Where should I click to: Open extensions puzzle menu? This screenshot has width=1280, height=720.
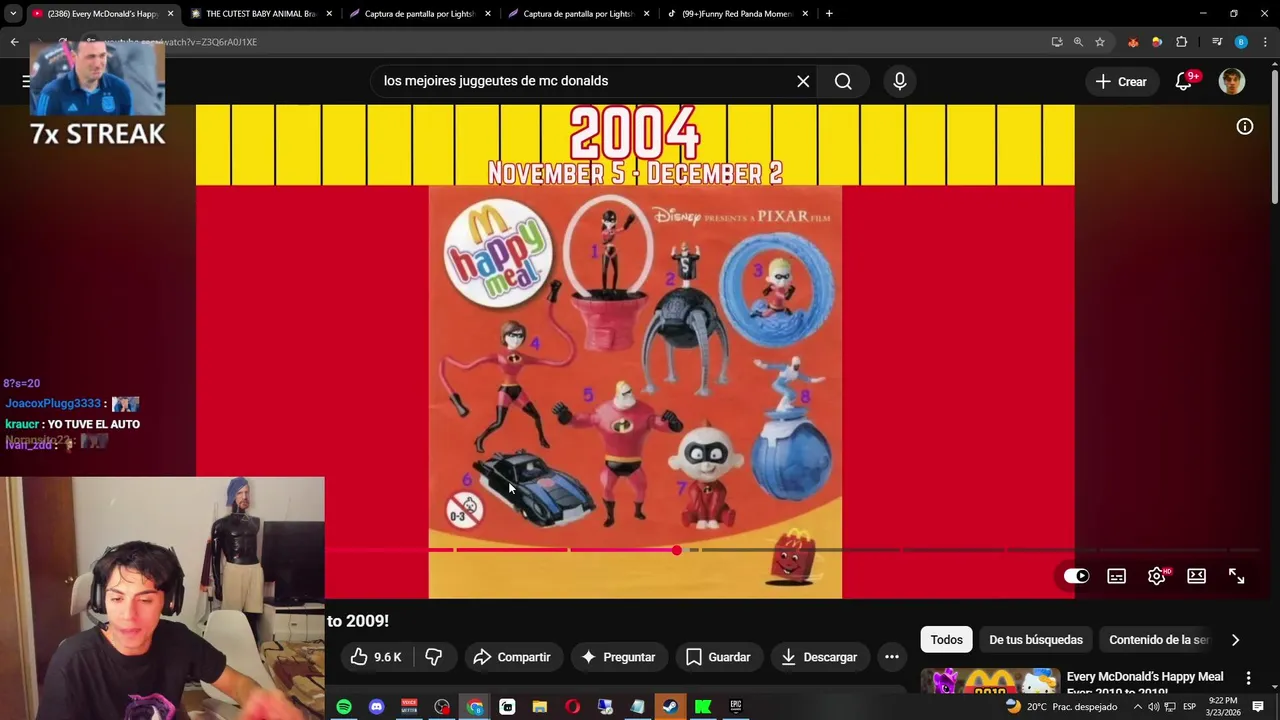pyautogui.click(x=1182, y=42)
